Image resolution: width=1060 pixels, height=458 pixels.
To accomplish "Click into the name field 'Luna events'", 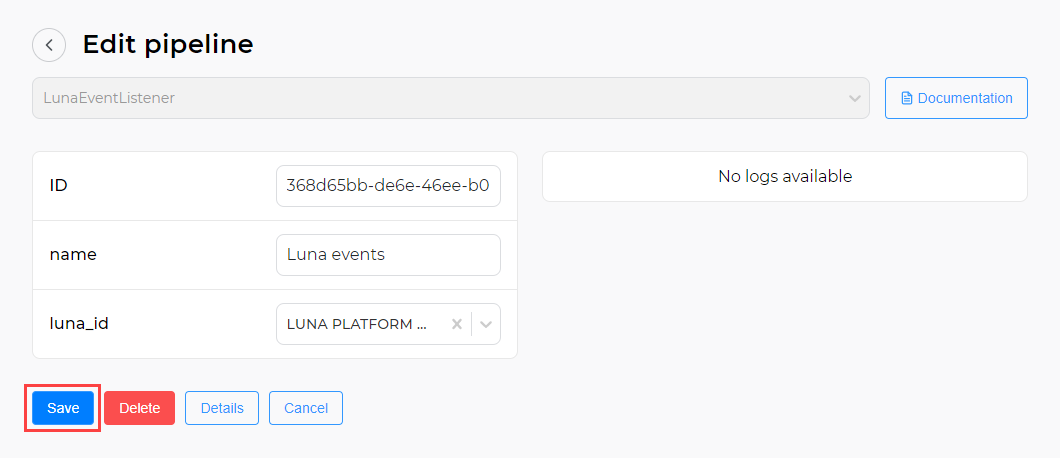I will click(388, 255).
